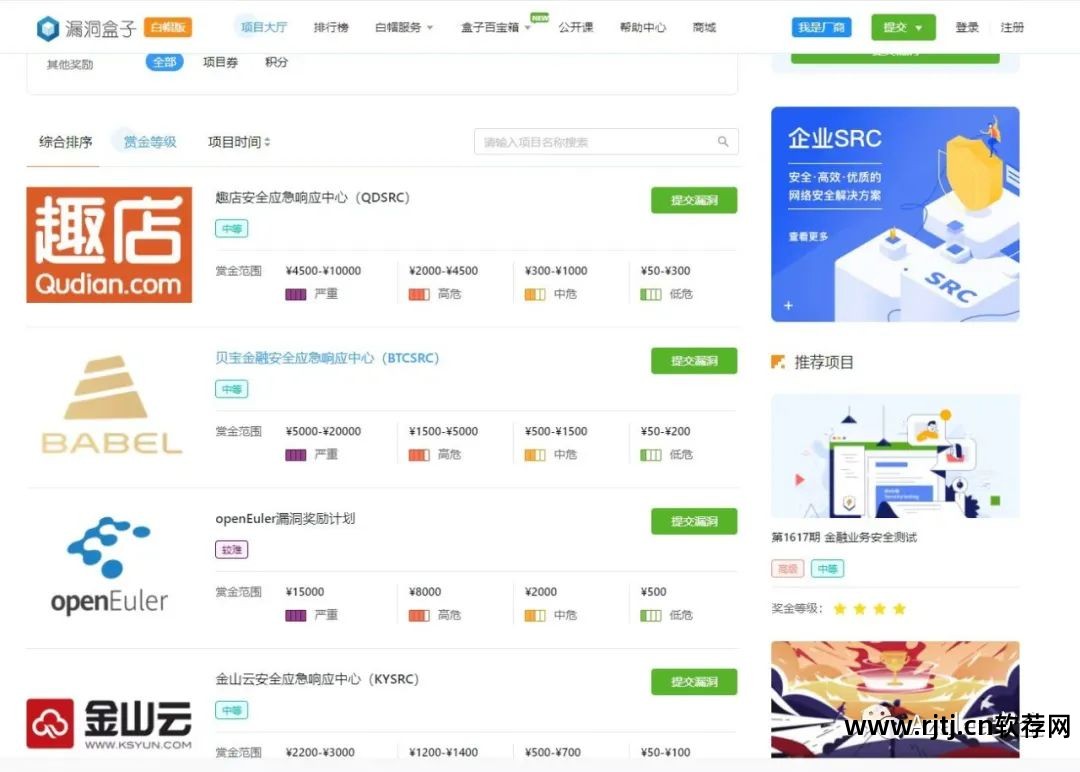Click the purple 严重 swatch in openEuler row
1080x772 pixels.
pos(295,616)
